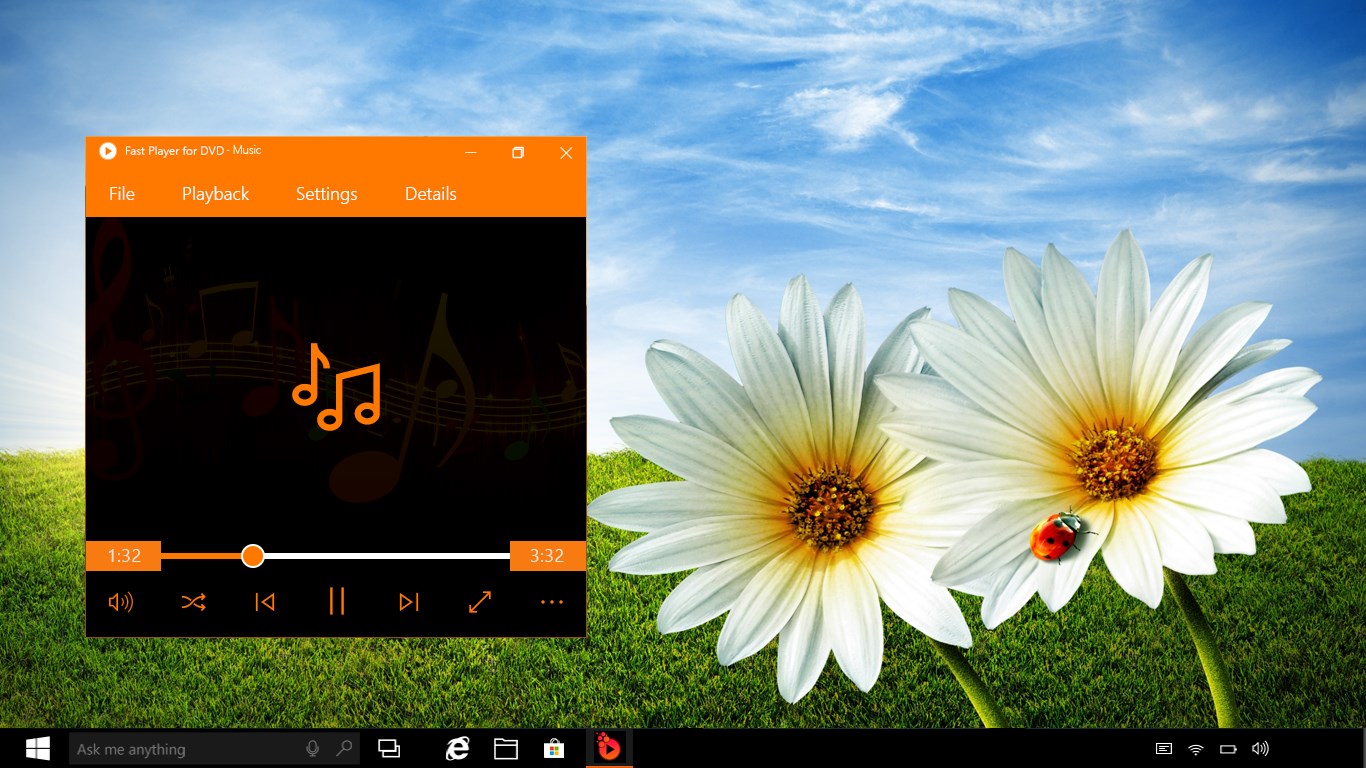This screenshot has width=1366, height=768.
Task: Enable shuffle playback
Action: 193,601
